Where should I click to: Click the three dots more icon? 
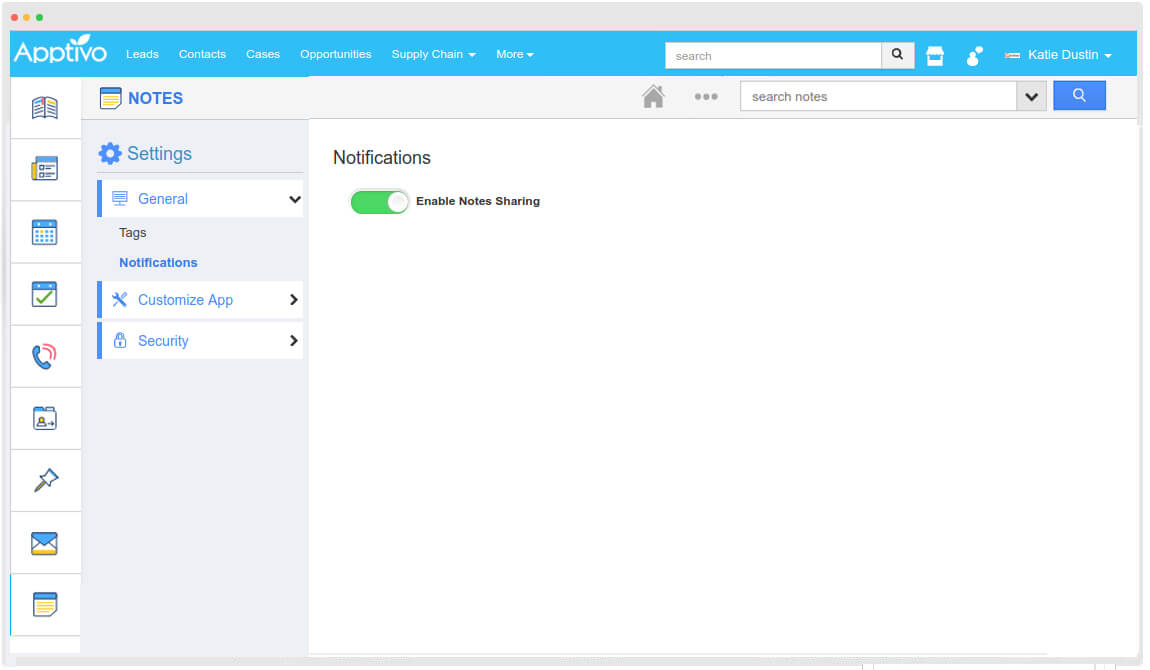tap(706, 97)
